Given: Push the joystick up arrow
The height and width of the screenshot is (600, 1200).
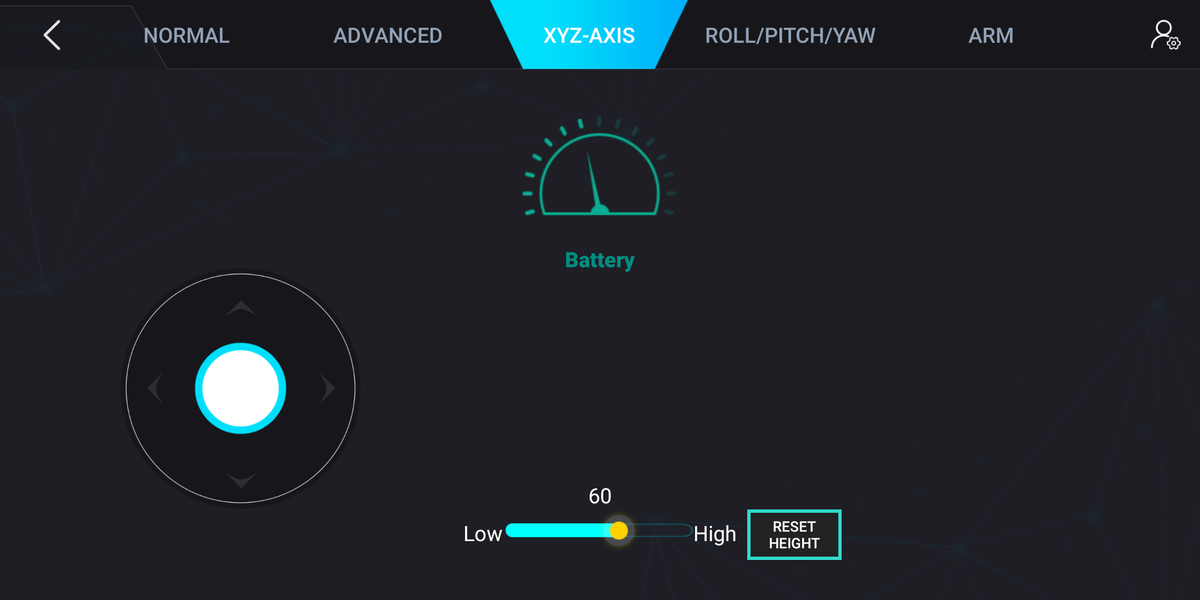Looking at the screenshot, I should [x=240, y=308].
